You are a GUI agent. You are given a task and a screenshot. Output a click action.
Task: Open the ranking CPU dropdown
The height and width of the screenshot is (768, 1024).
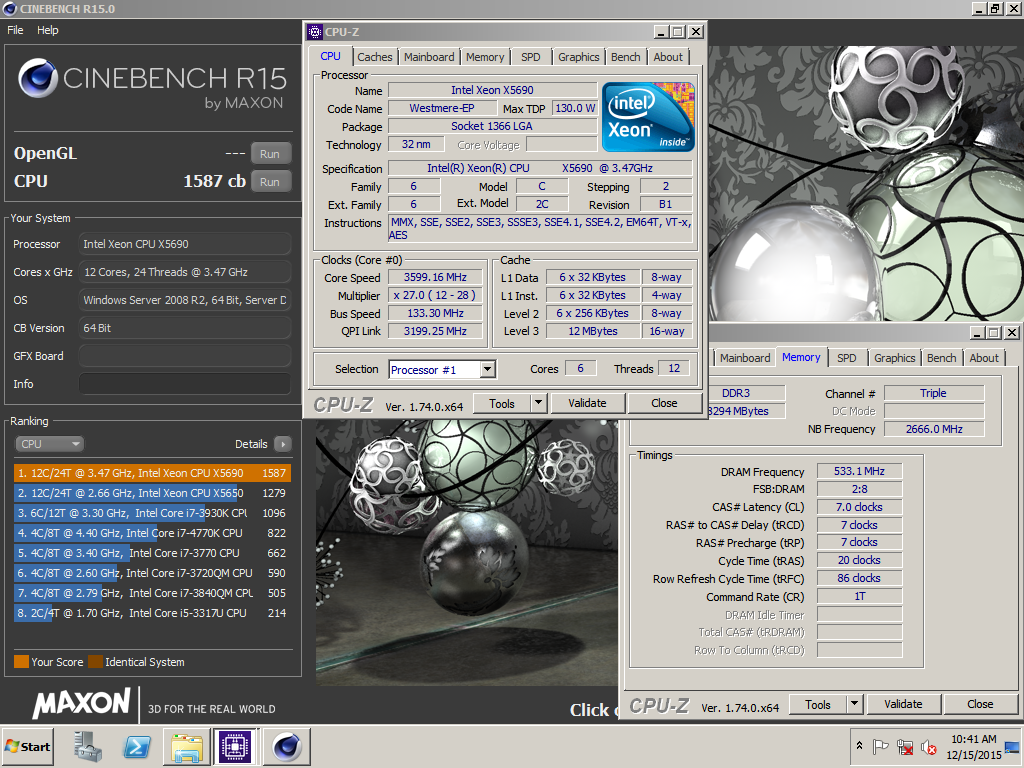(50, 444)
